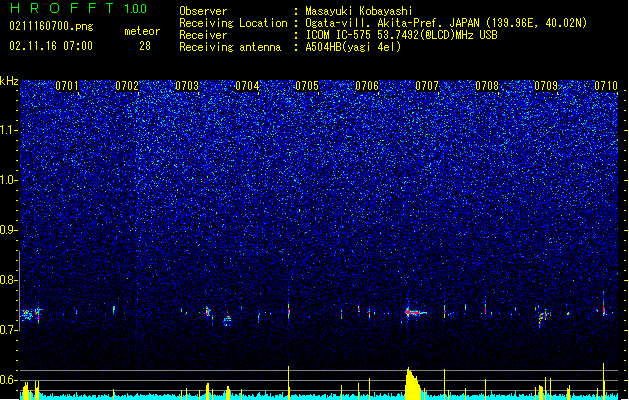Viewport: 629px width, 400px height.
Task: Click the tall yellow spike below 0705
Action: [x=288, y=382]
